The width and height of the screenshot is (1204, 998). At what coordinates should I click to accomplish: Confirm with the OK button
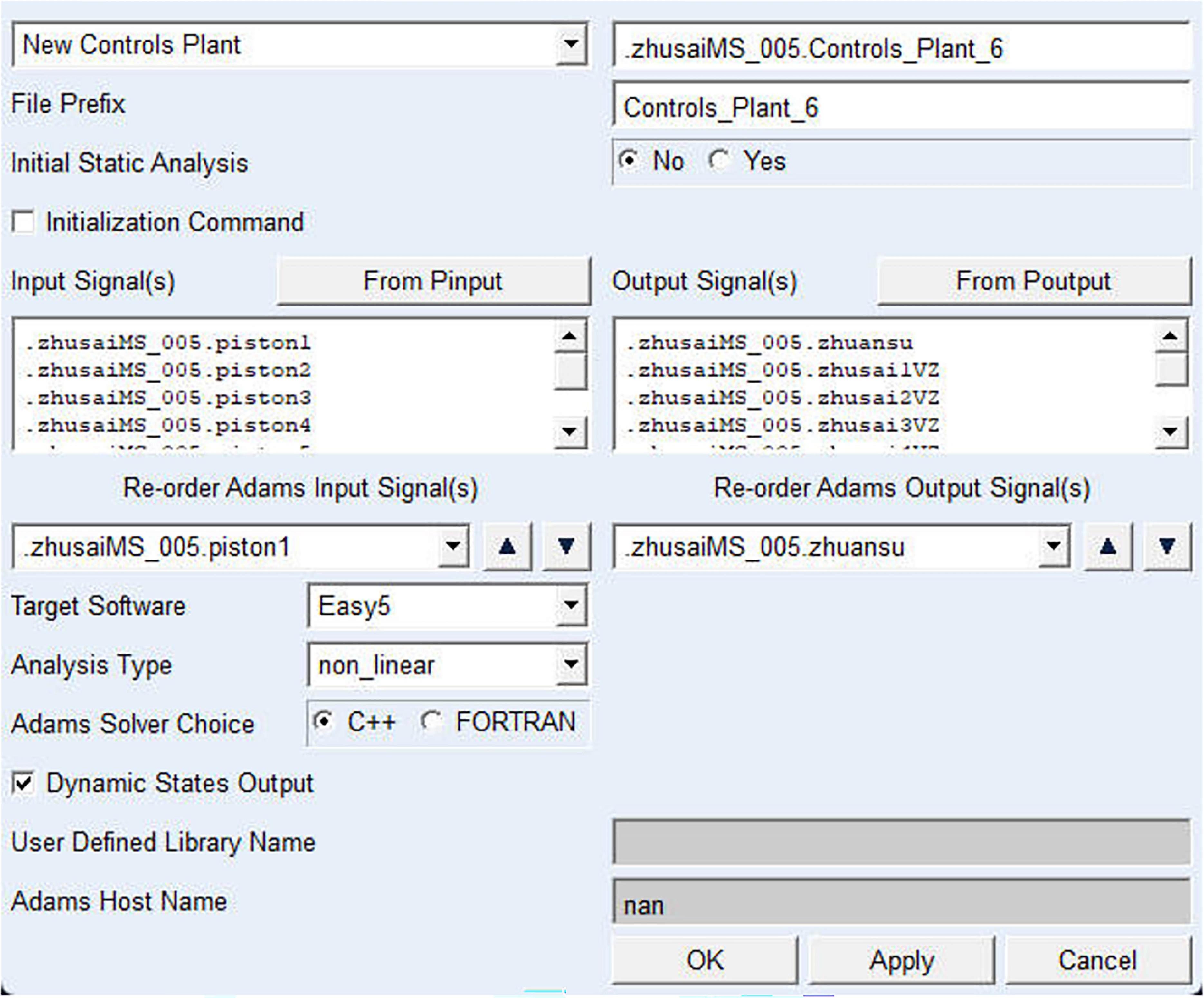[x=705, y=960]
